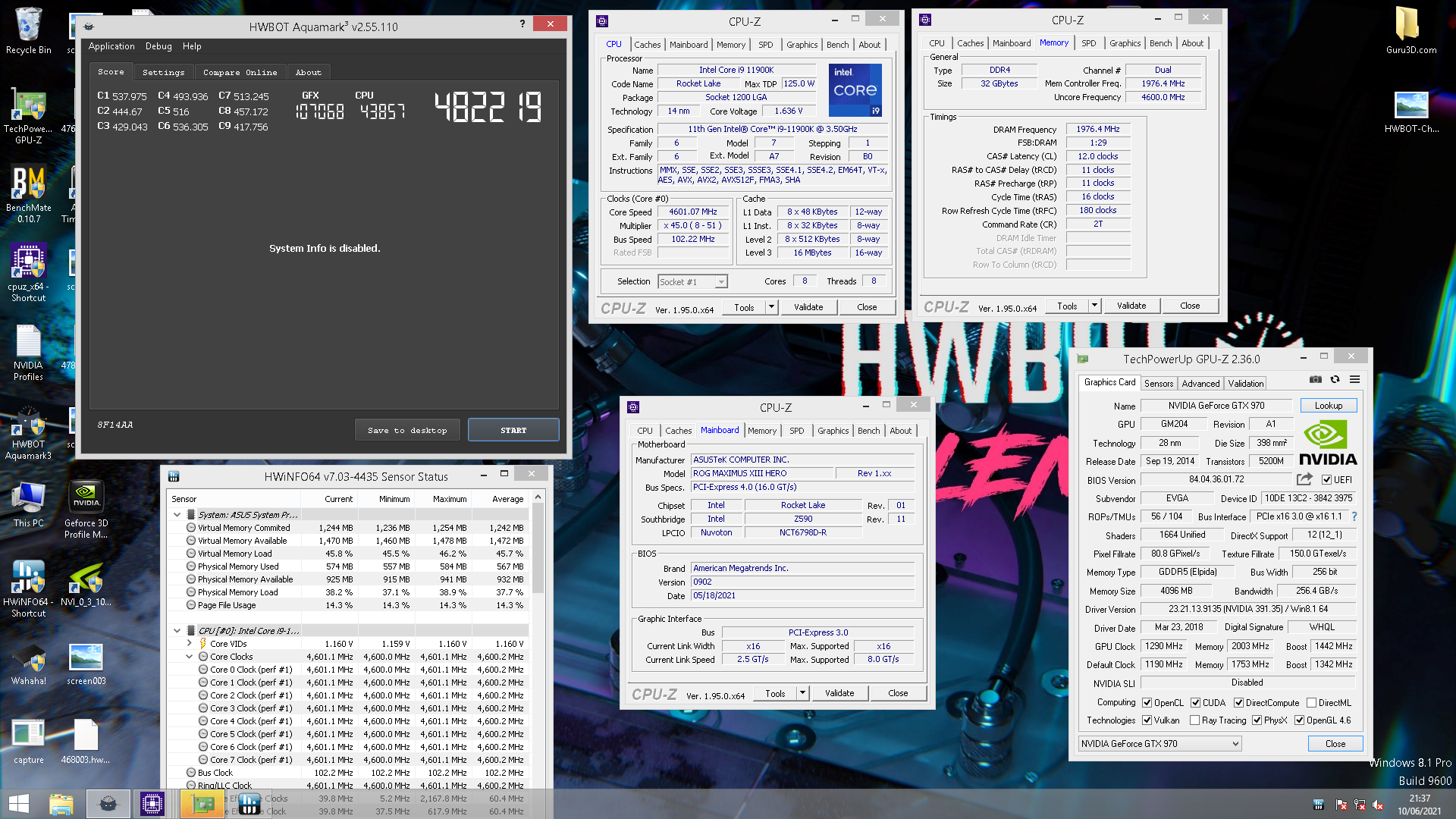Open the NVIDIA GeForce GTX 970 GPU dropdown
Image resolution: width=1456 pixels, height=819 pixels.
[x=1160, y=744]
